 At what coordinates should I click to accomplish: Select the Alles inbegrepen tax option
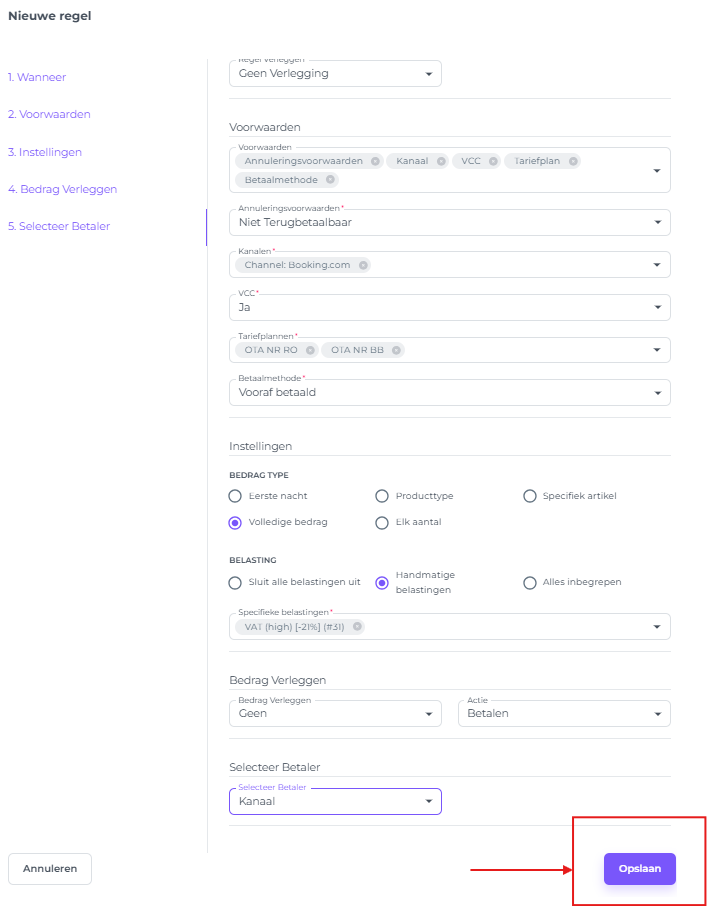[530, 583]
